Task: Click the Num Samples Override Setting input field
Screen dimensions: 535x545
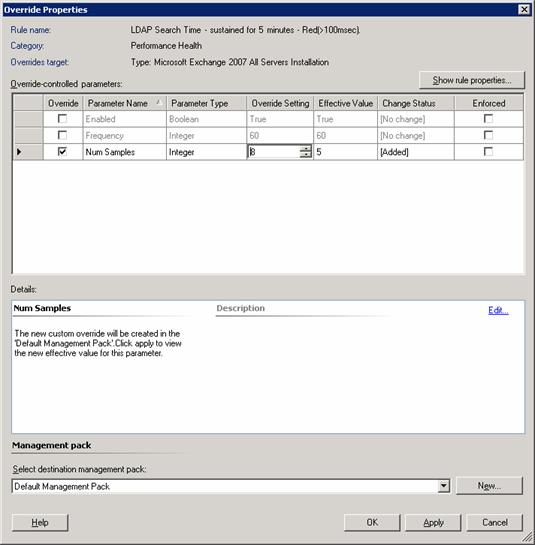Action: tap(274, 152)
